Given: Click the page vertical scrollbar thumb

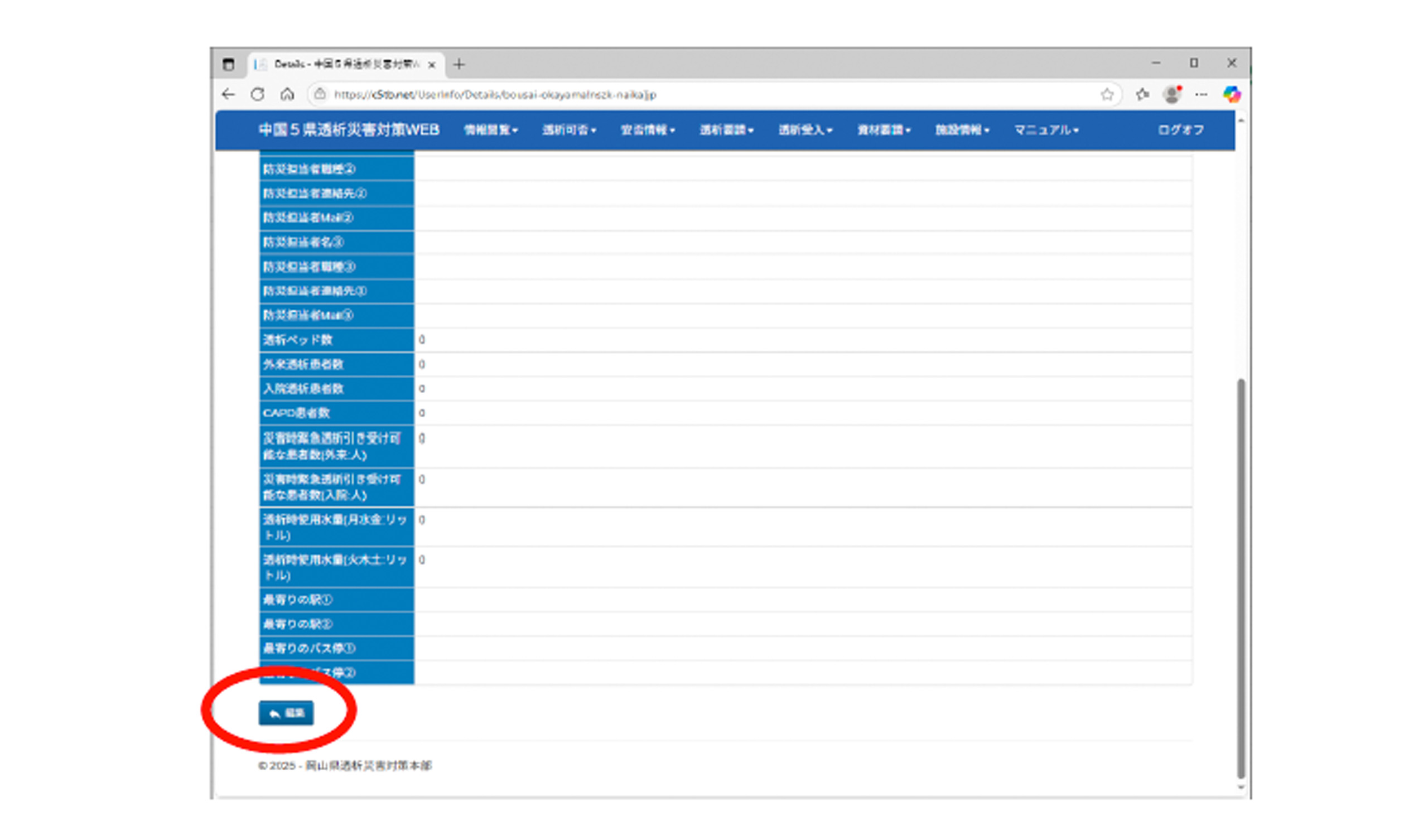Looking at the screenshot, I should (1241, 578).
